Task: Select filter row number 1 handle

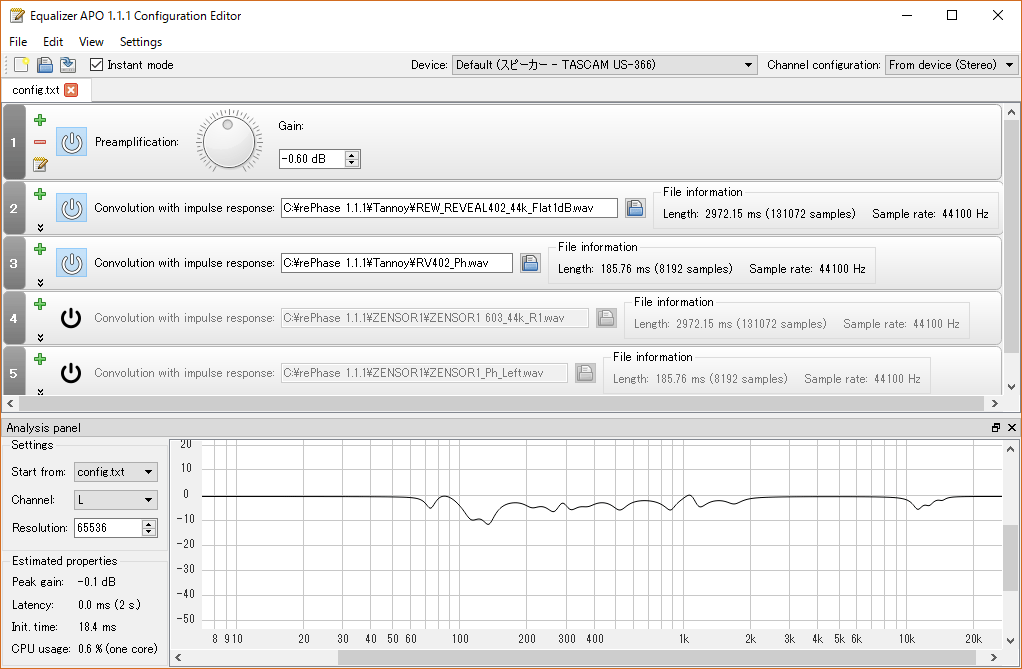Action: [x=14, y=142]
